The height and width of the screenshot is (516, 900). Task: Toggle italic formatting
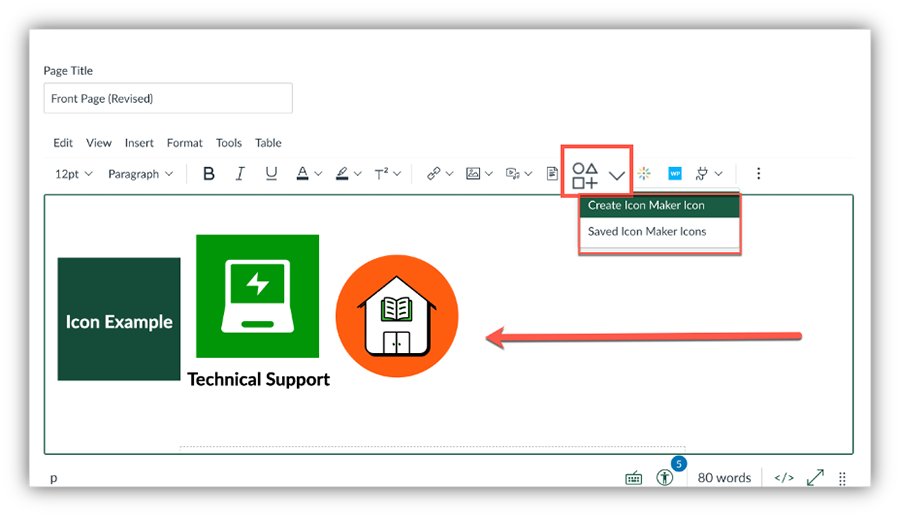click(x=240, y=174)
